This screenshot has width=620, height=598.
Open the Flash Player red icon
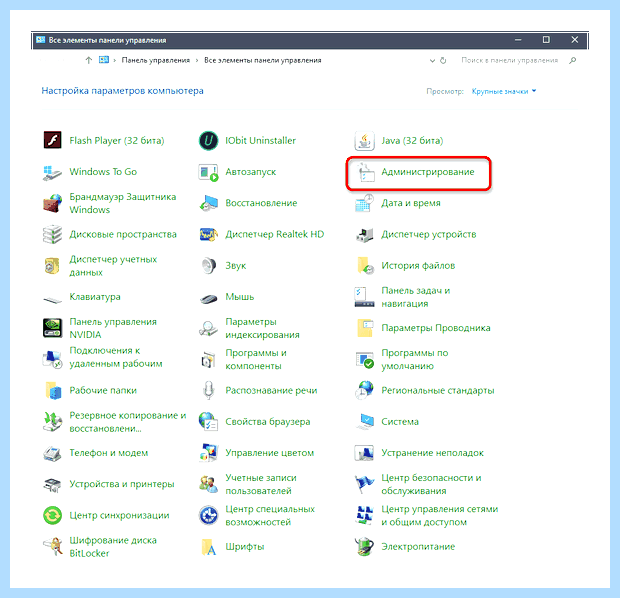(x=53, y=140)
